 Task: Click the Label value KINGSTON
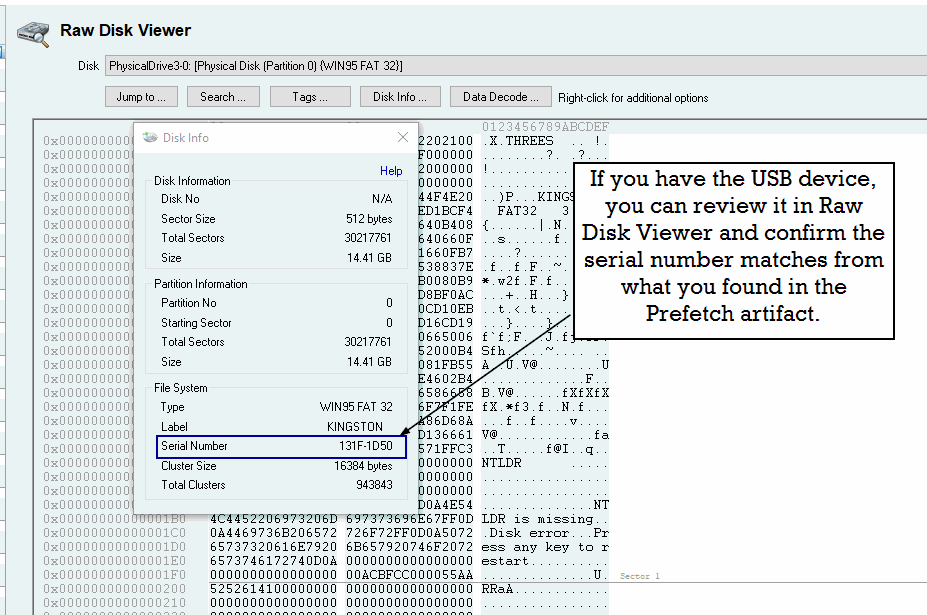[x=355, y=427]
